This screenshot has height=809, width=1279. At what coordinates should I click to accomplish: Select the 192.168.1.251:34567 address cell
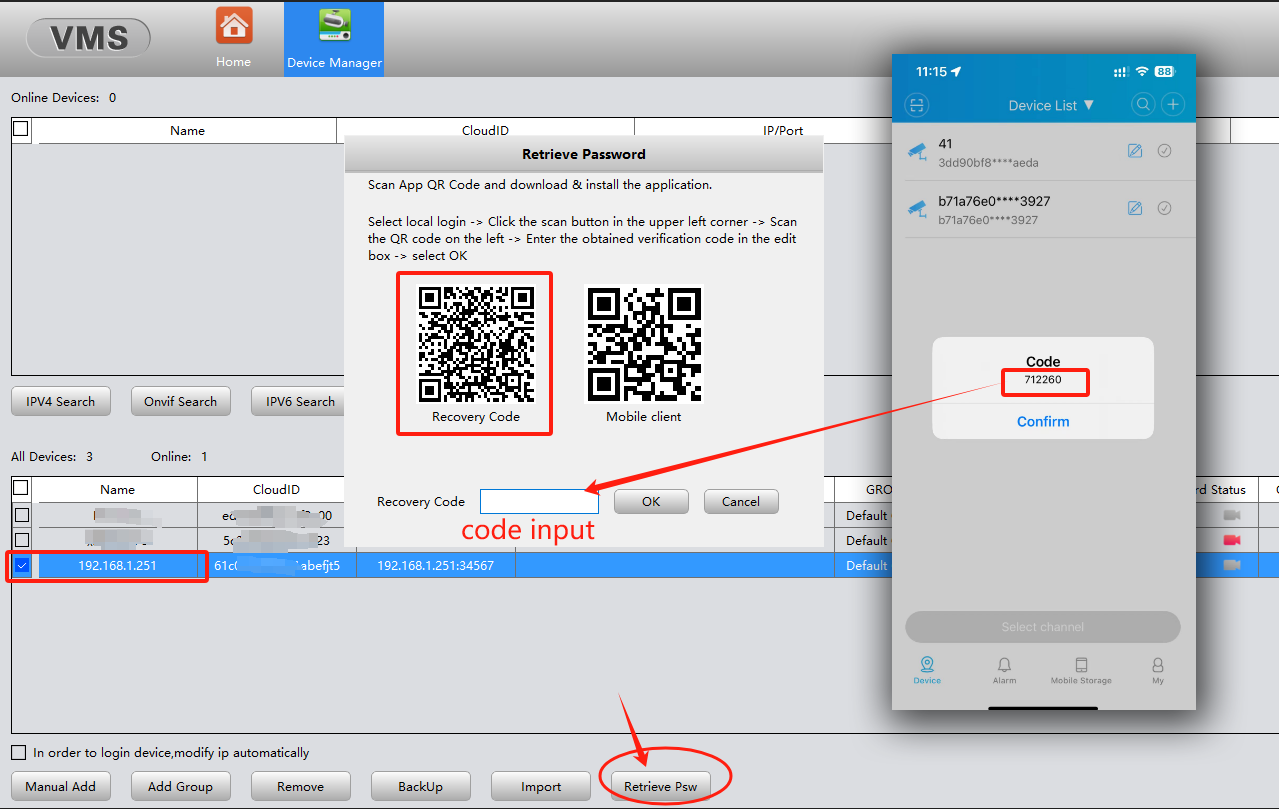coord(436,565)
